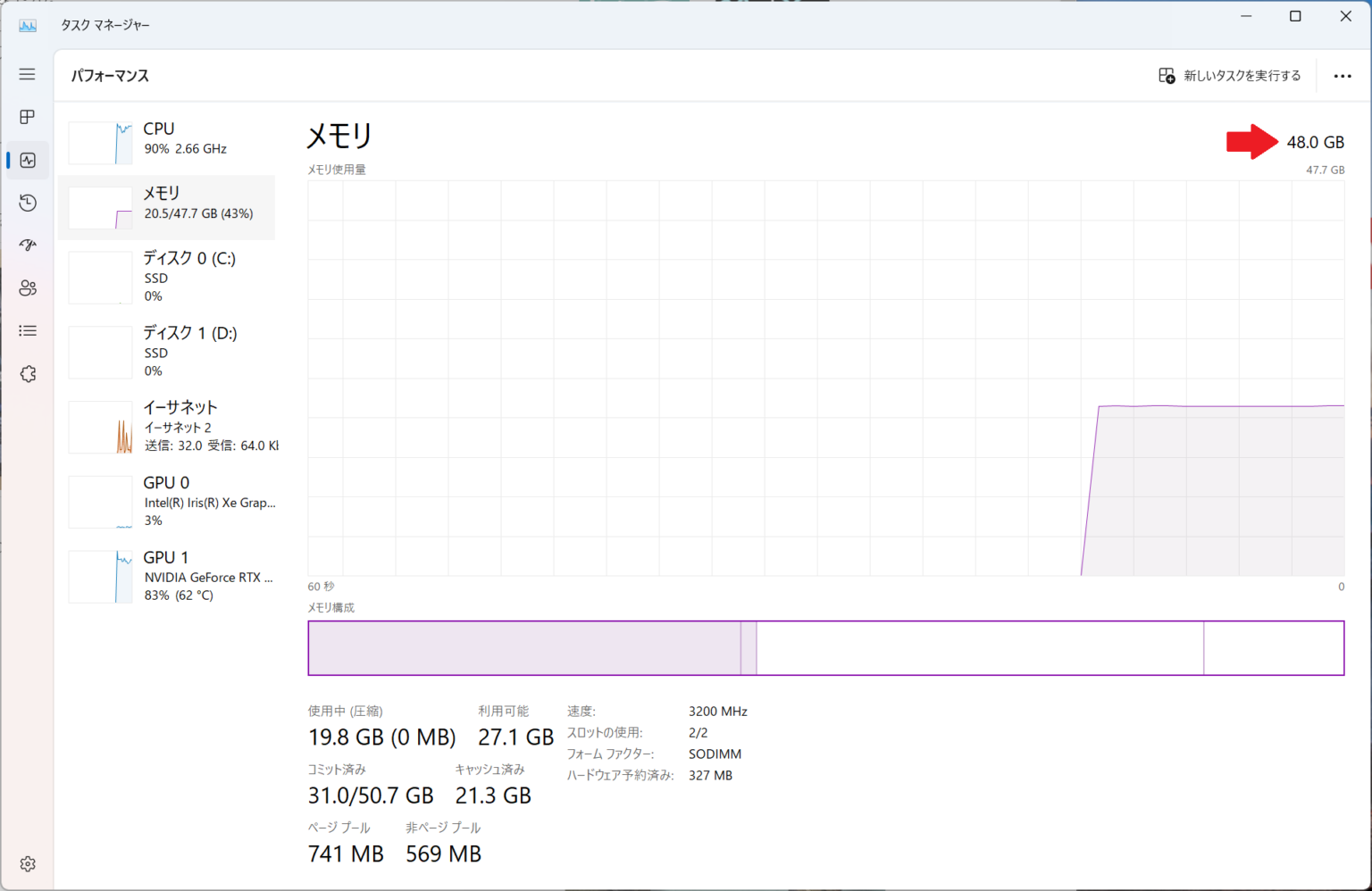Select ディスク 1 (D:) in sidebar
This screenshot has width=1372, height=891.
click(x=170, y=352)
